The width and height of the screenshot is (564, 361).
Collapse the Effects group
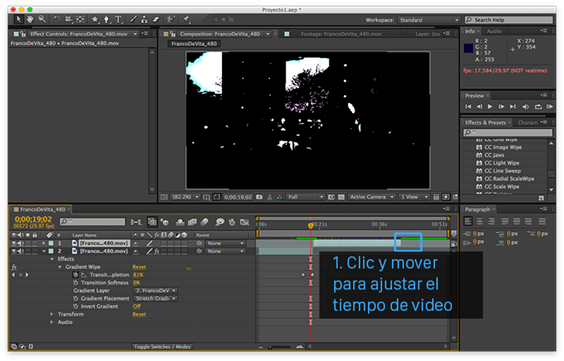[52, 259]
